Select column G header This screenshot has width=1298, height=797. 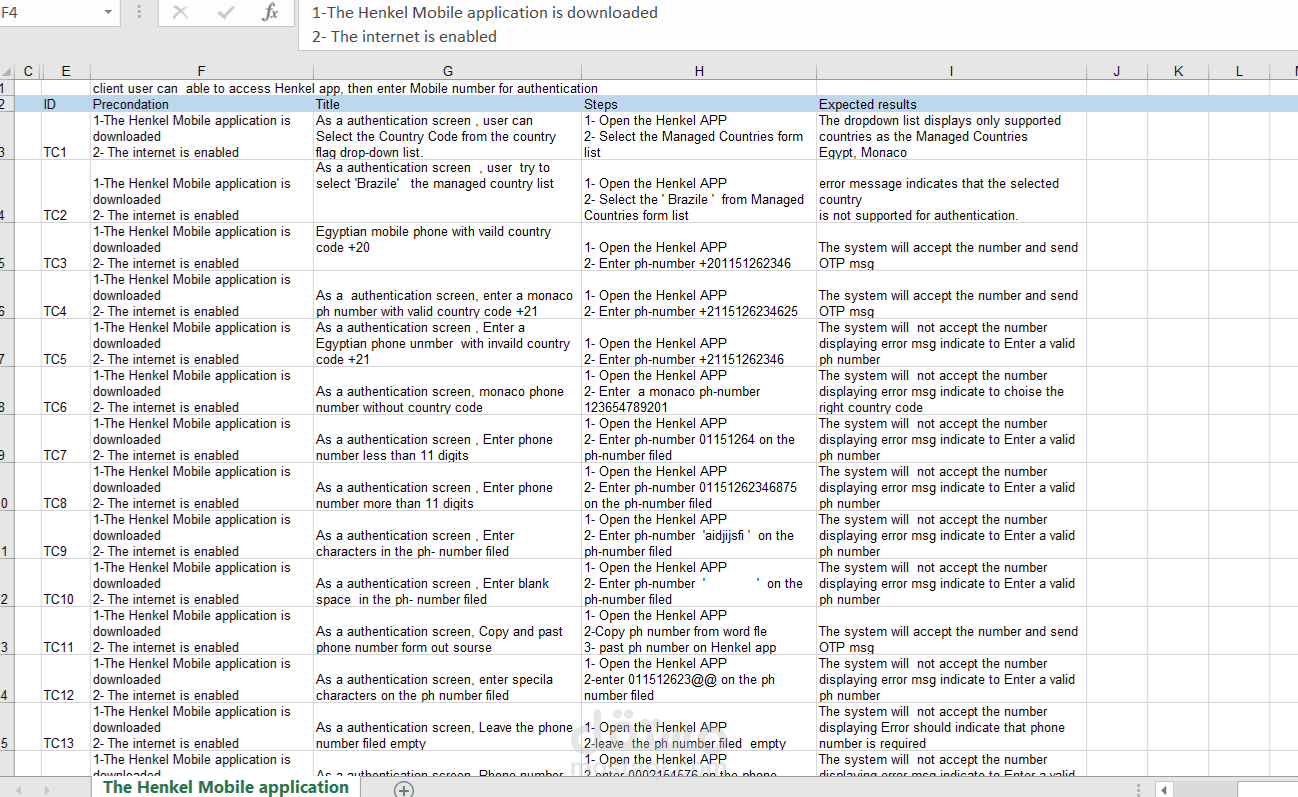click(447, 71)
